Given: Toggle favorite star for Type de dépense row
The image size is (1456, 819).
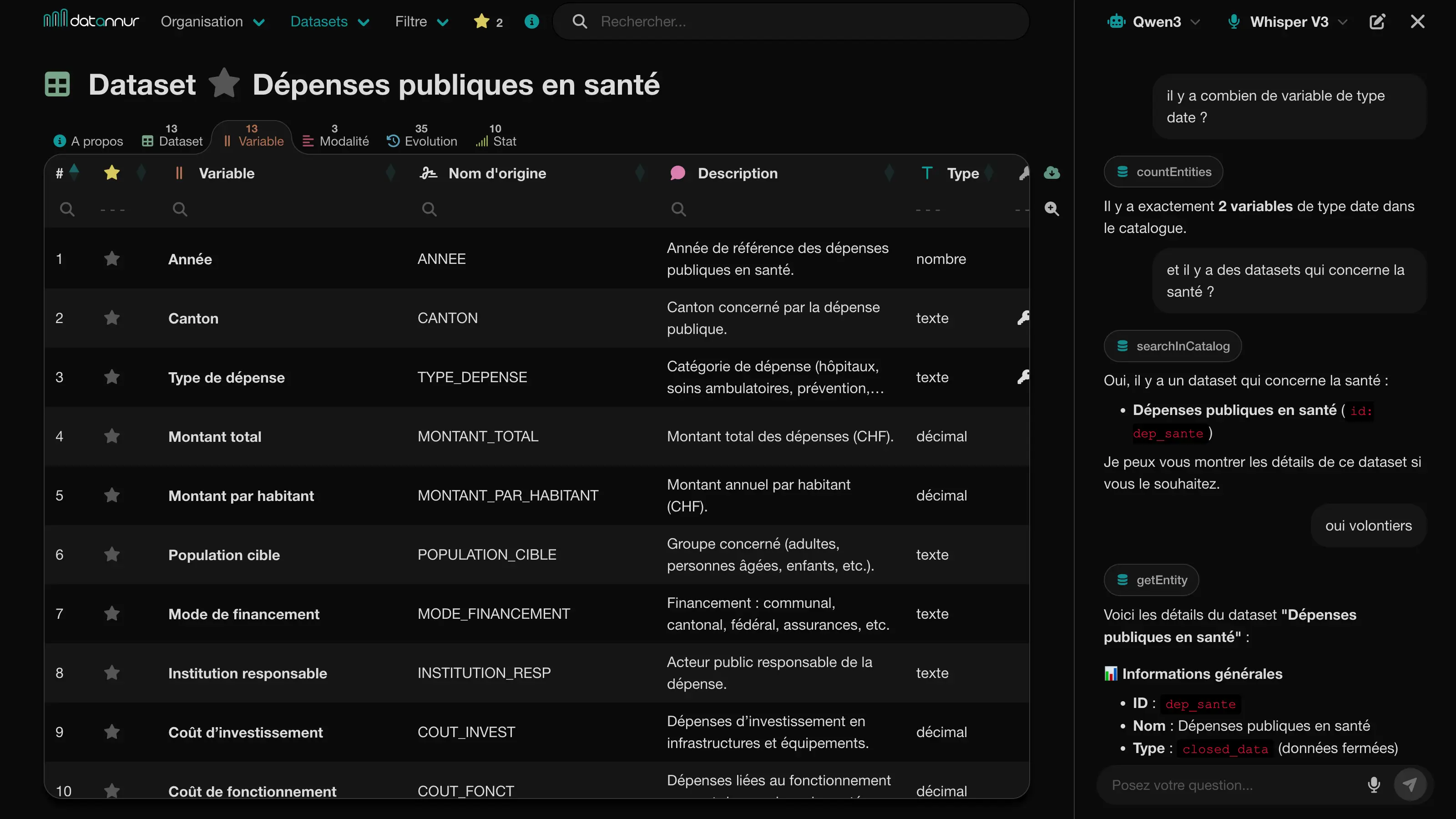Looking at the screenshot, I should (x=112, y=377).
